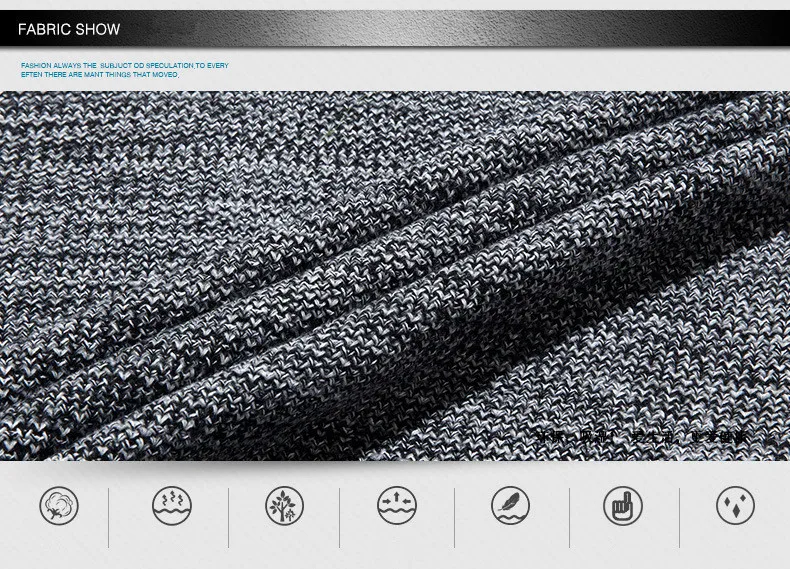Click the tree and plants natural icon
The image size is (790, 569).
click(285, 505)
